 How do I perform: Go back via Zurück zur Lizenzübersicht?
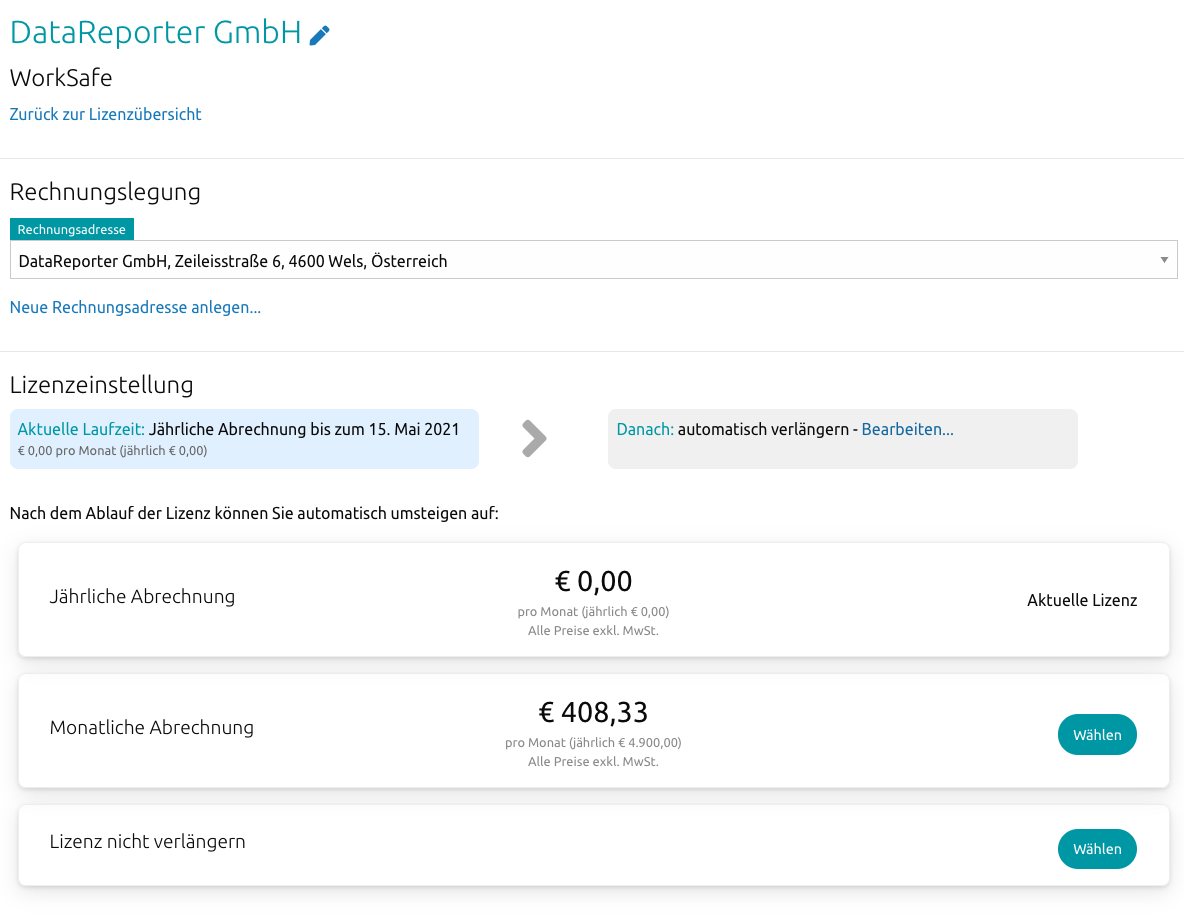tap(105, 114)
